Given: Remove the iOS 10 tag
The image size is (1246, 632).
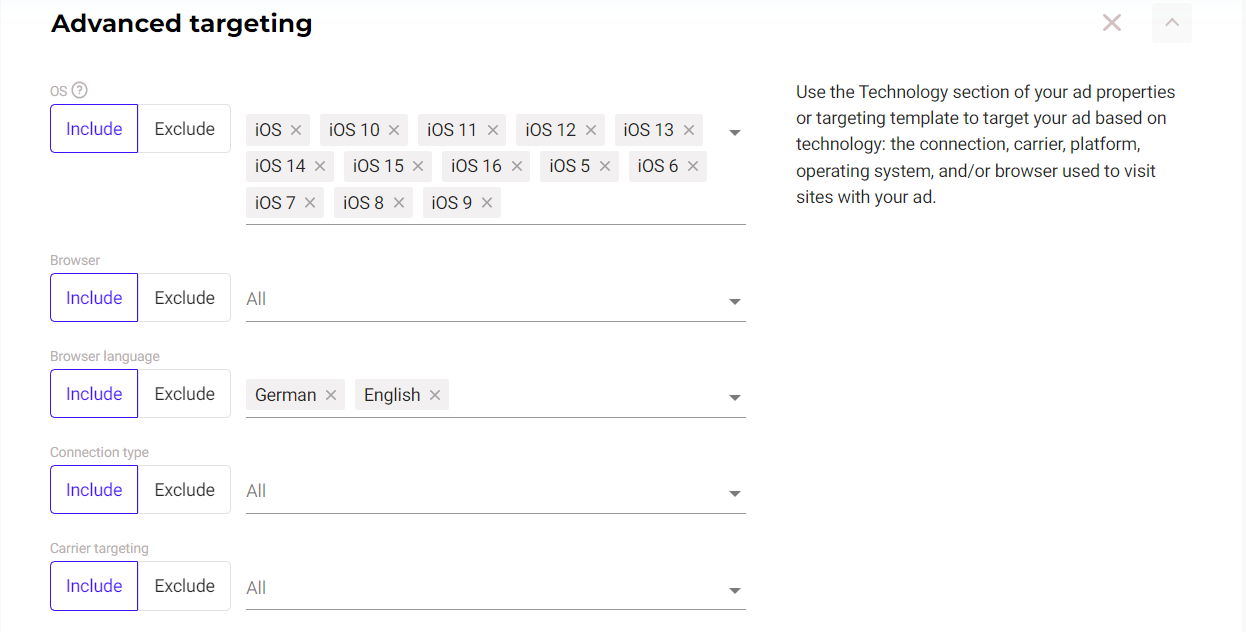Looking at the screenshot, I should pyautogui.click(x=394, y=130).
